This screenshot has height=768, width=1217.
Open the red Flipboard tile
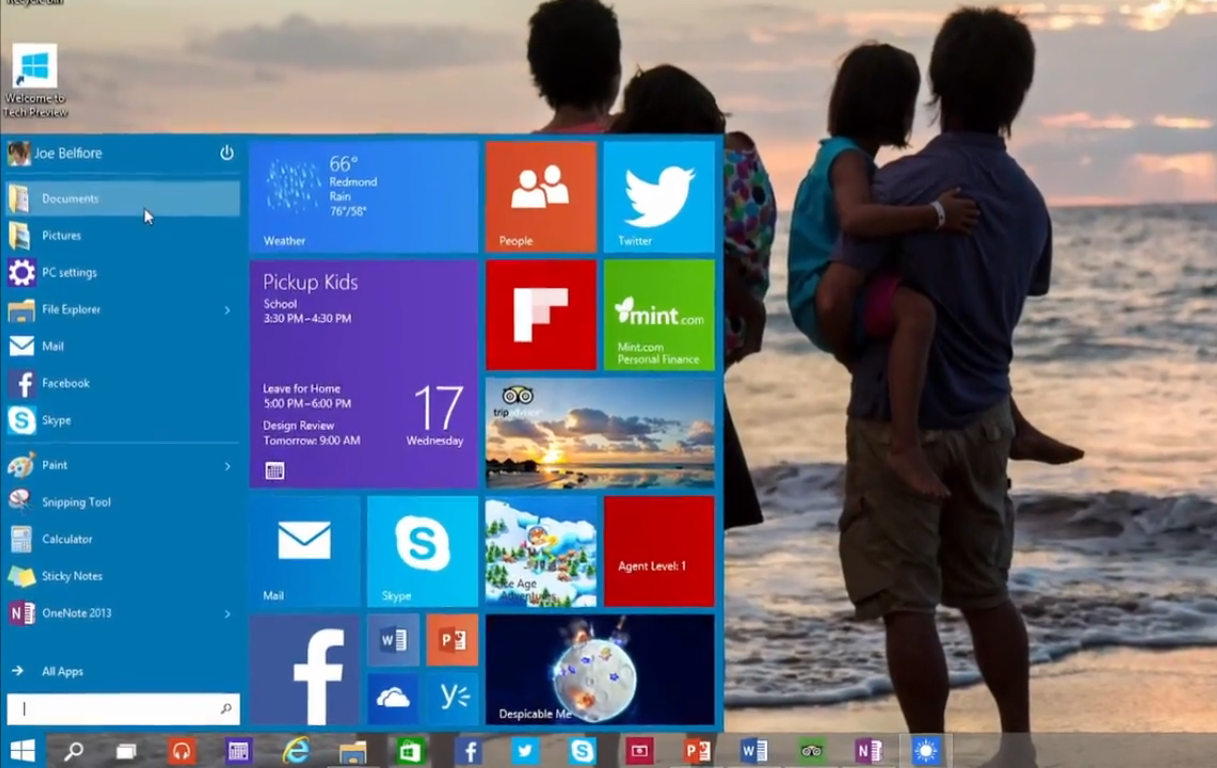tap(541, 315)
